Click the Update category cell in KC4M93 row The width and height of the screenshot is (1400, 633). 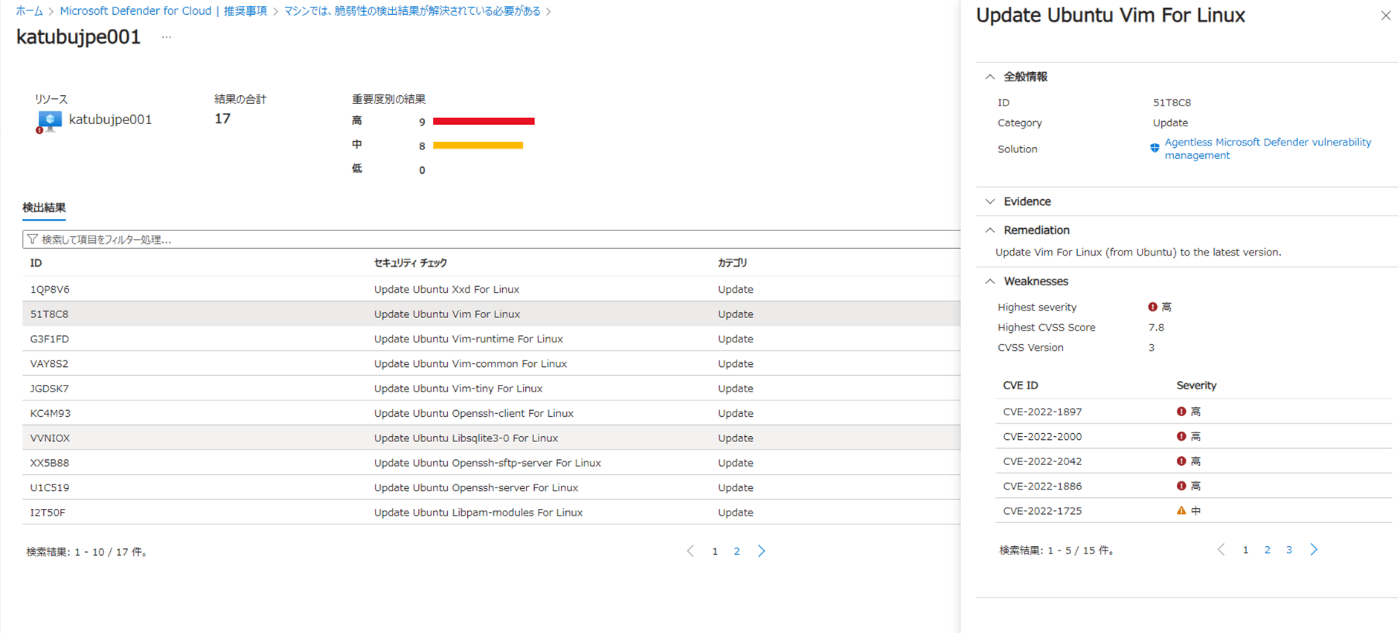coord(735,414)
